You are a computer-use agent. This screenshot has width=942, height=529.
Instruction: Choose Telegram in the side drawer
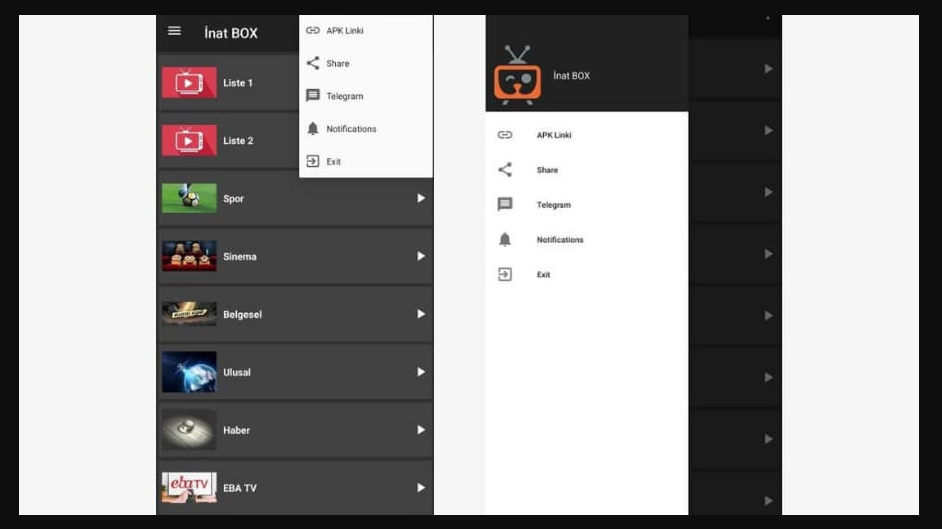point(554,205)
